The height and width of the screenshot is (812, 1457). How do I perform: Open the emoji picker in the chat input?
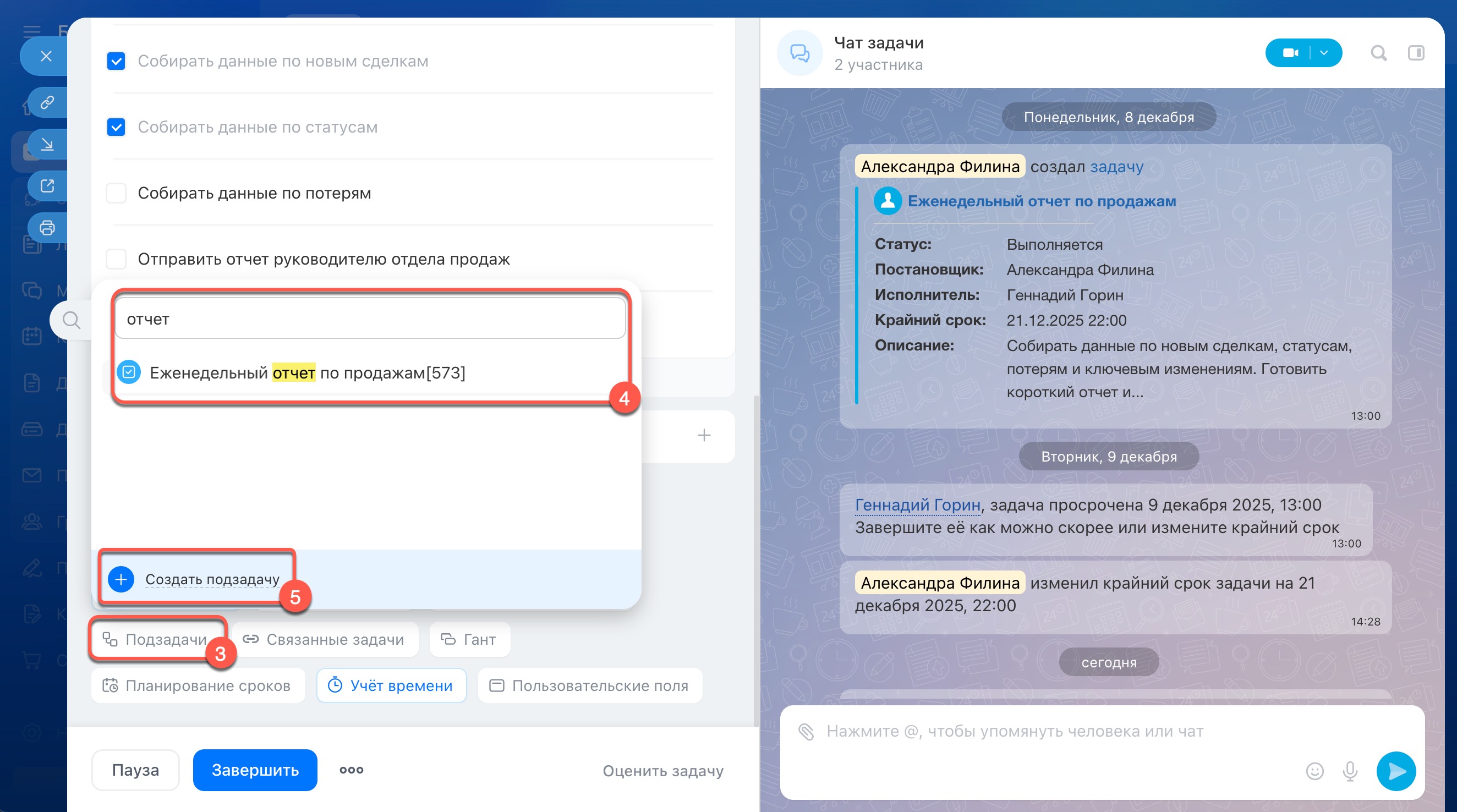point(1314,771)
